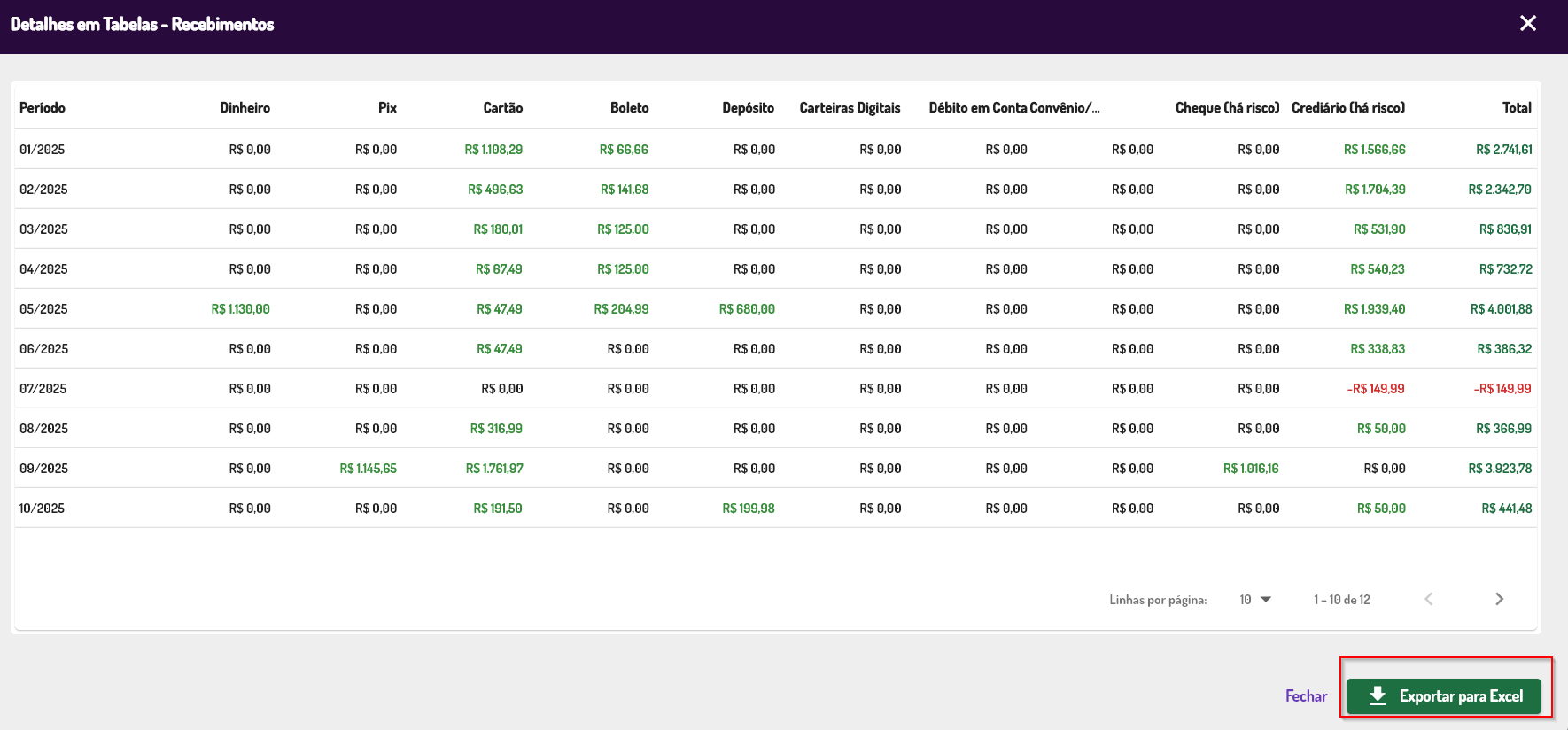Viewport: 1568px width, 730px height.
Task: Click the Total value R$ 386,32
Action: click(1504, 349)
